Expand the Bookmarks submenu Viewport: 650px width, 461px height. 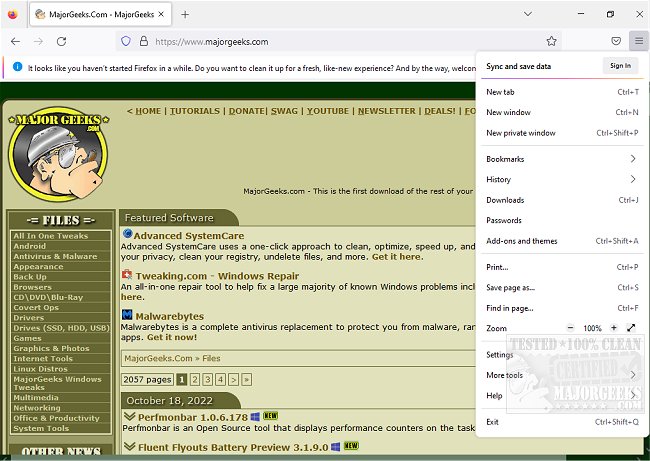[x=563, y=159]
